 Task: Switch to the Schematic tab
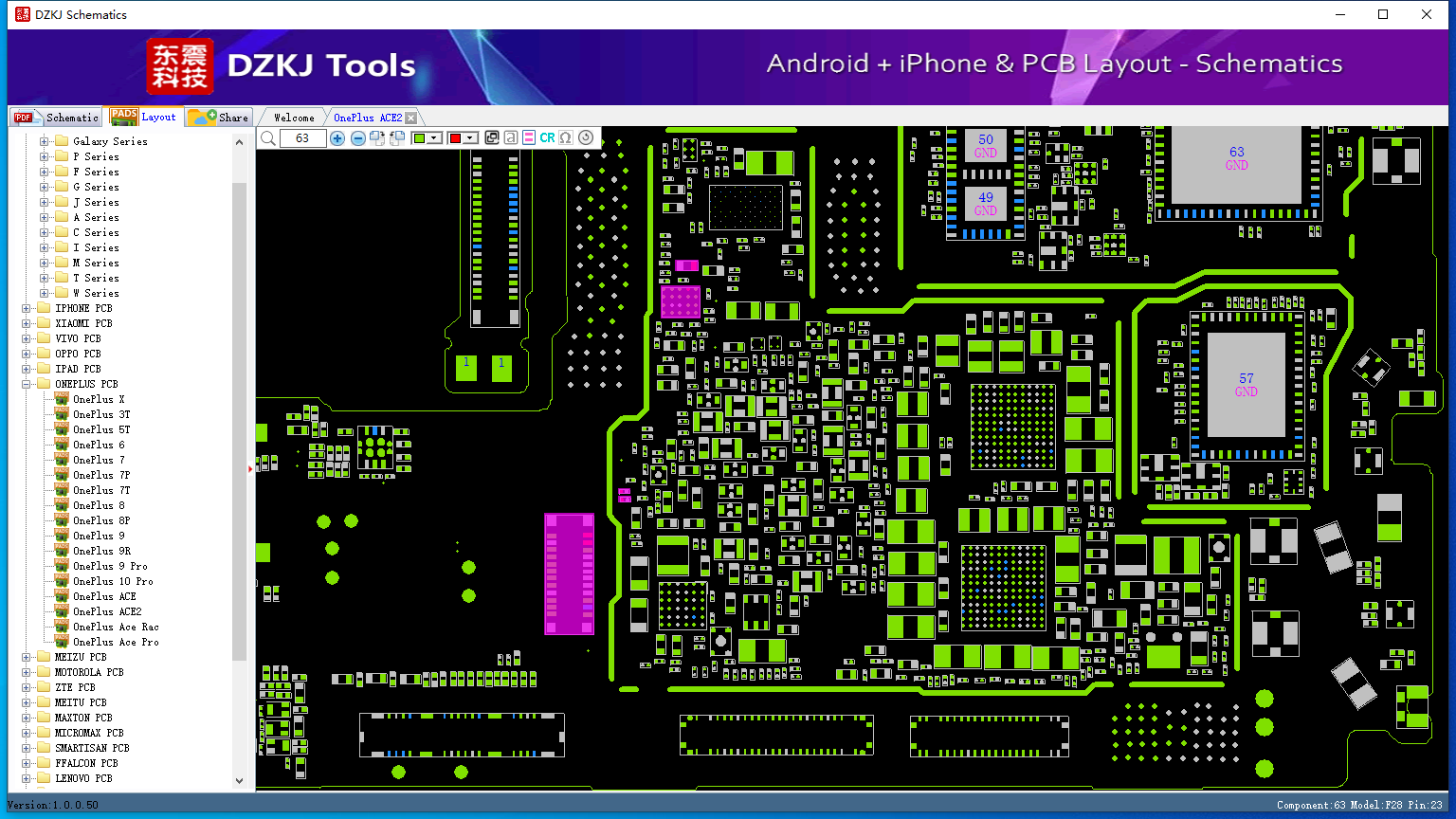(56, 117)
